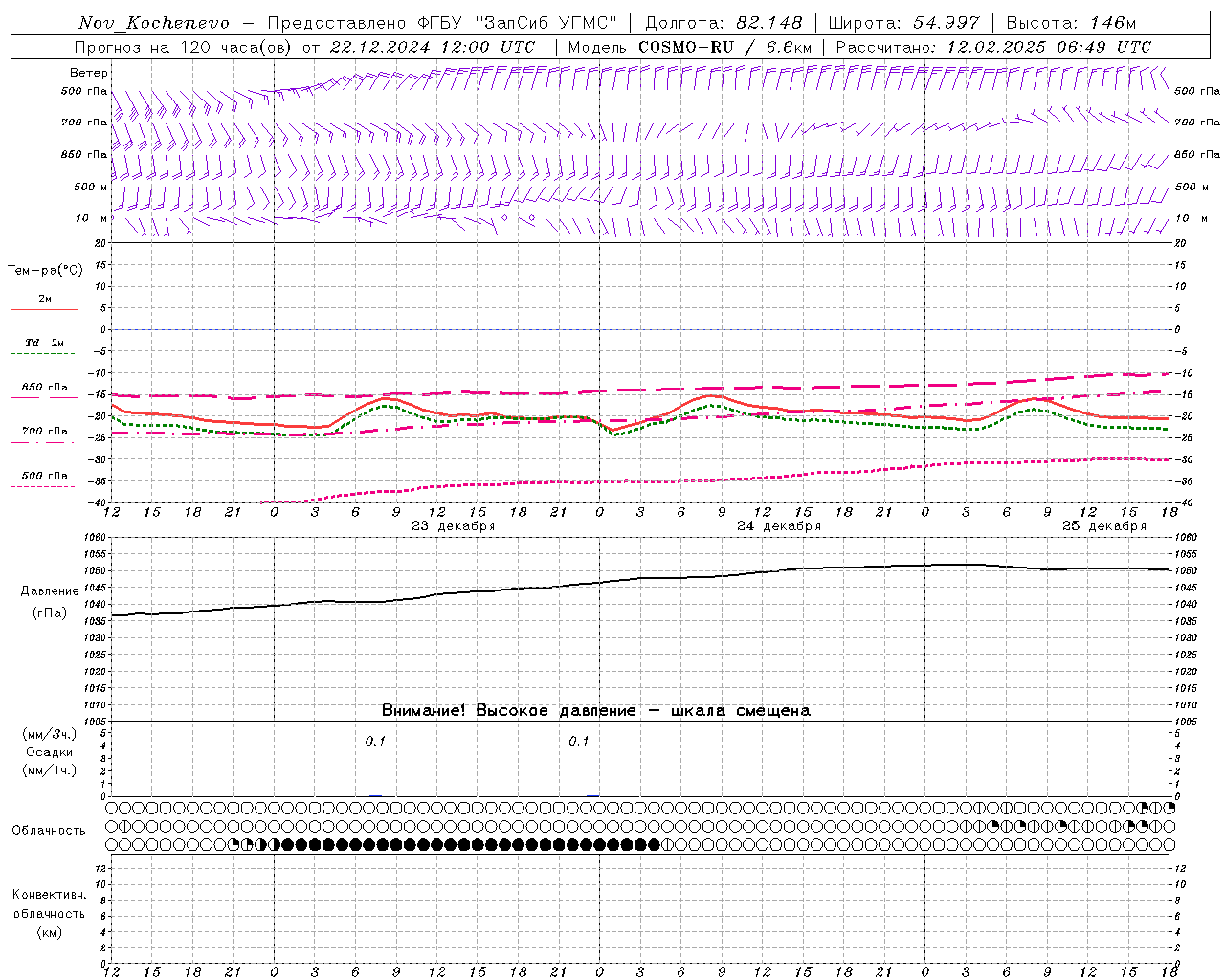Viewport: 1225px width, 980px height.
Task: Click the 1005 pressure scale value on right axis
Action: [x=1185, y=722]
